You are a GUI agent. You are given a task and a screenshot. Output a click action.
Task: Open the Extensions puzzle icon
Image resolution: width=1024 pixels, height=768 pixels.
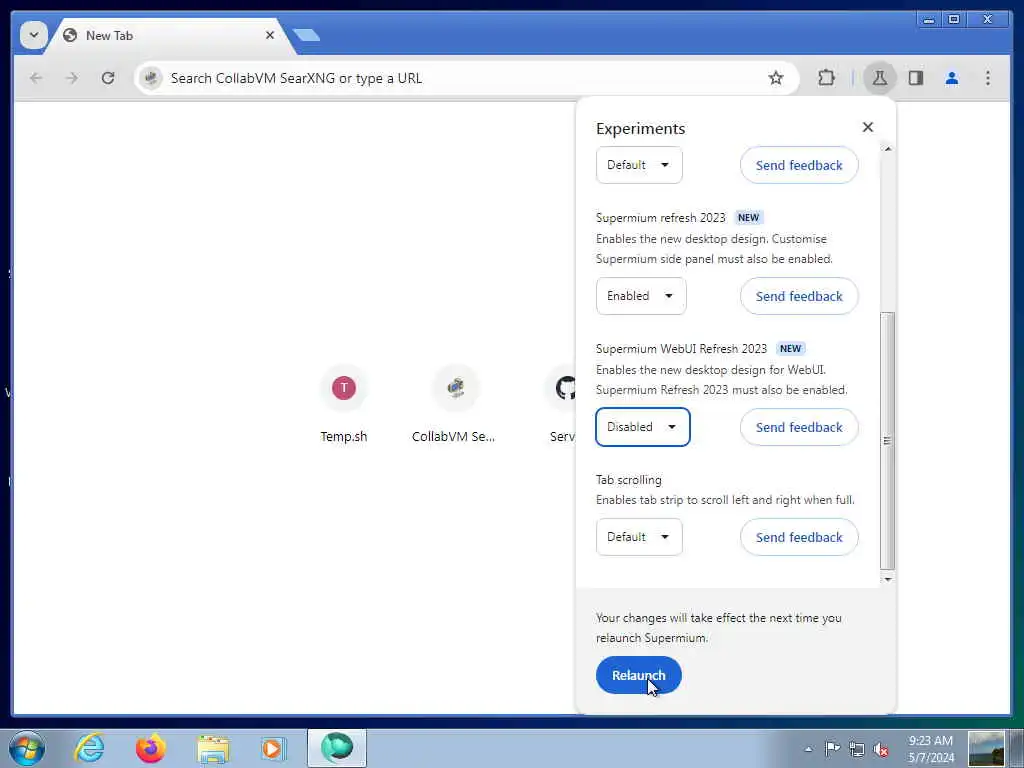point(826,78)
